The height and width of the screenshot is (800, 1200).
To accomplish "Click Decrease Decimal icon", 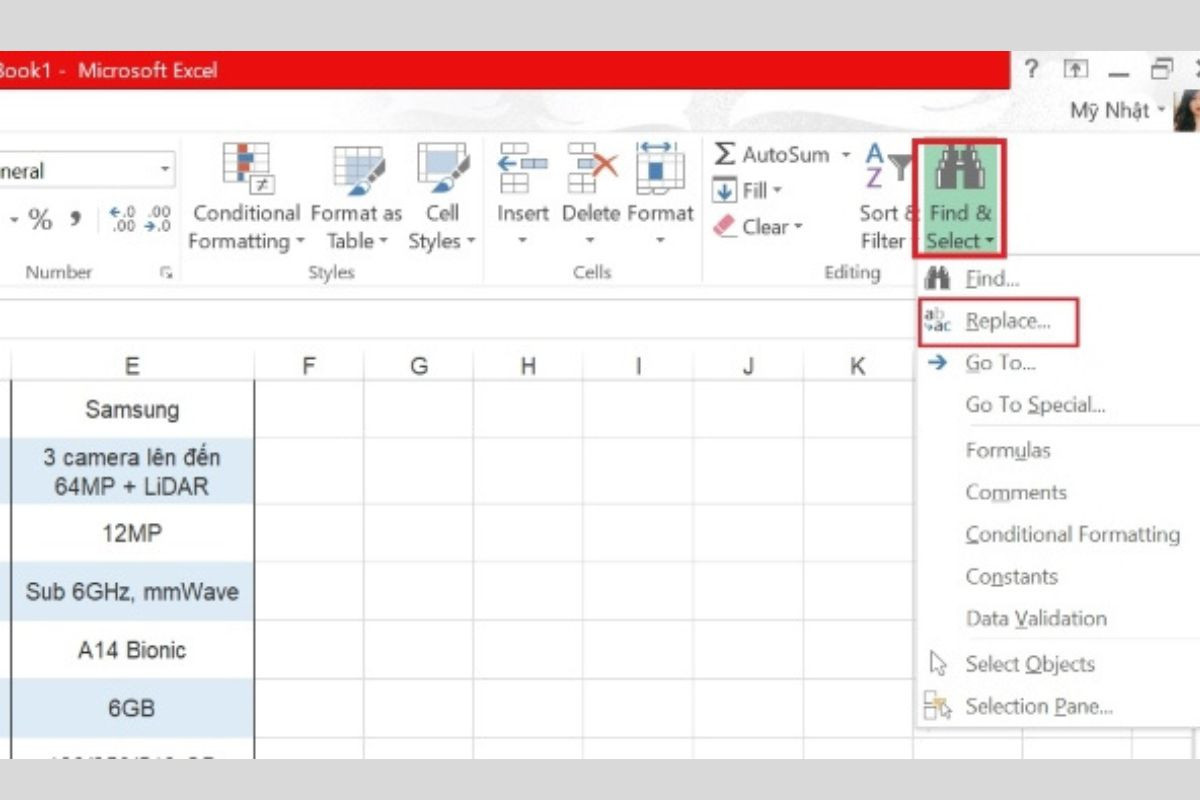I will pyautogui.click(x=157, y=219).
